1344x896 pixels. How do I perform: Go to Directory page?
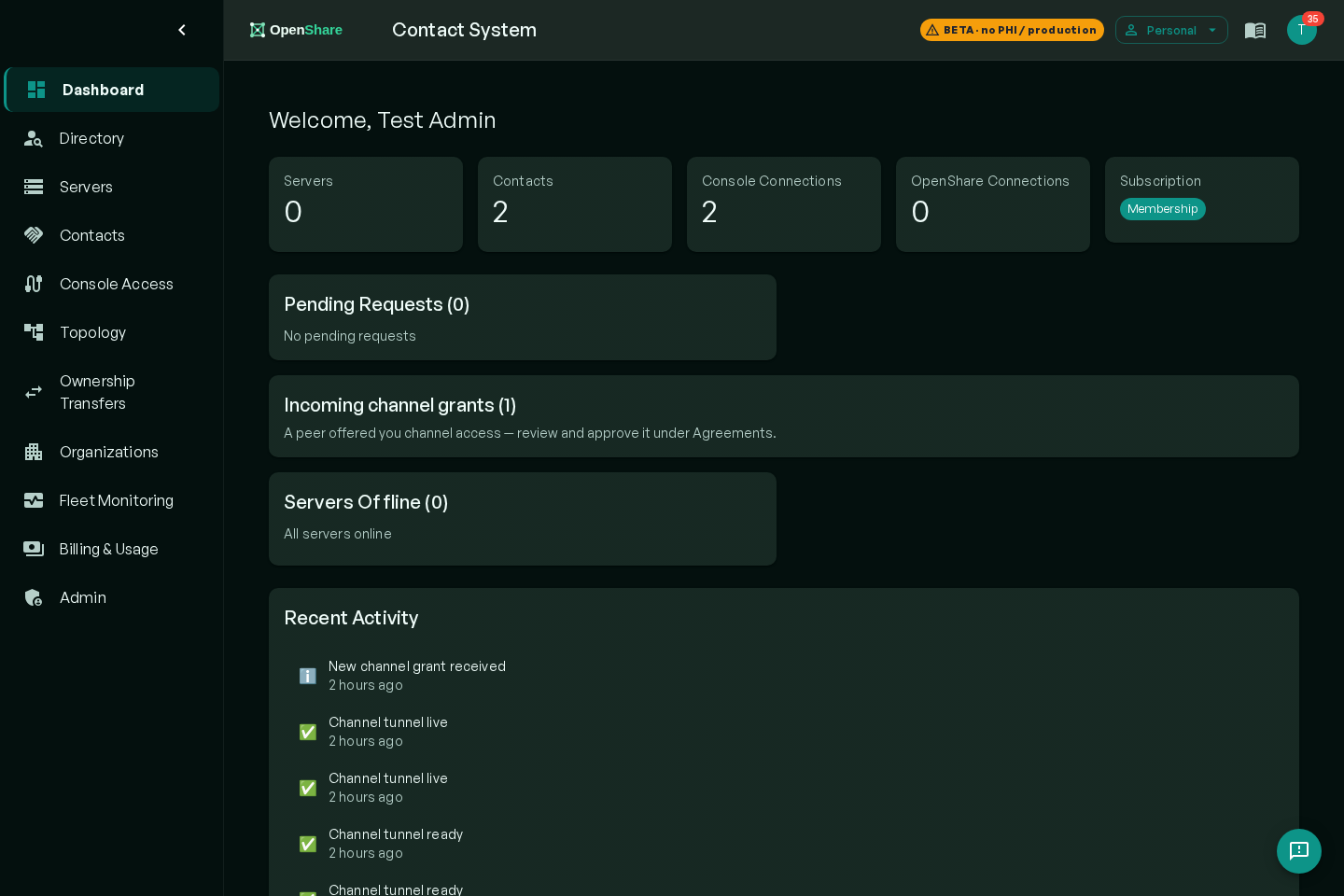[112, 138]
